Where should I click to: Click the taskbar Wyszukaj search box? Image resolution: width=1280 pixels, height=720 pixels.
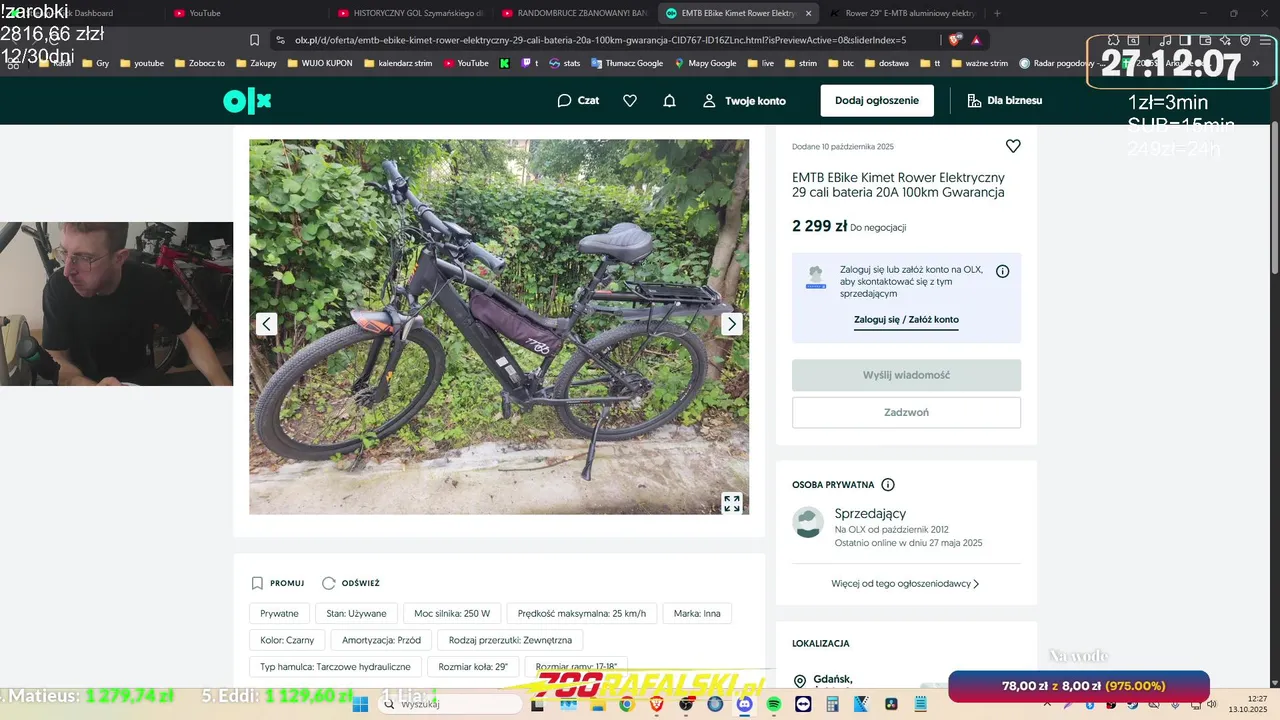449,704
